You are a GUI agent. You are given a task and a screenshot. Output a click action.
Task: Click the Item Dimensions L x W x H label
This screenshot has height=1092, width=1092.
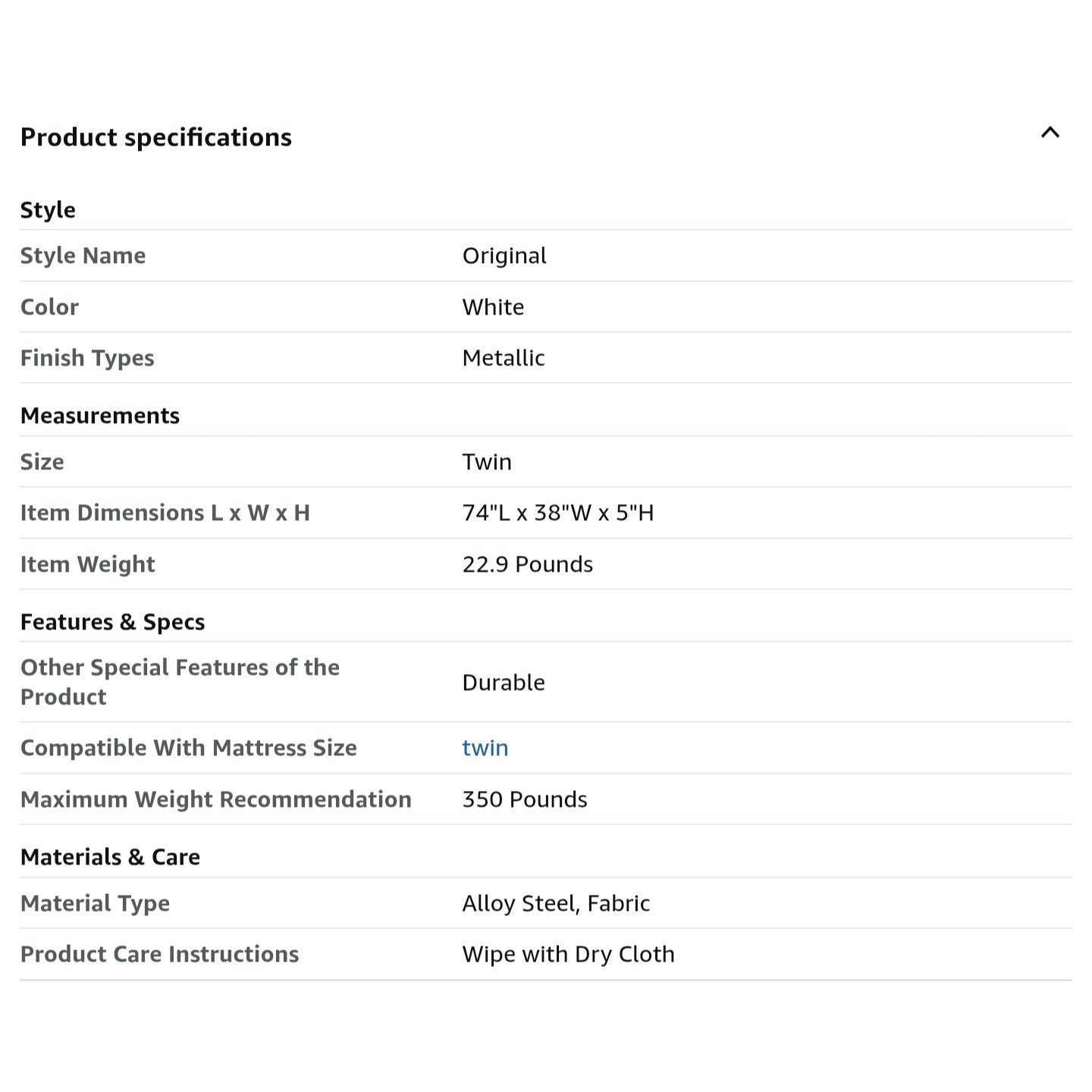165,513
